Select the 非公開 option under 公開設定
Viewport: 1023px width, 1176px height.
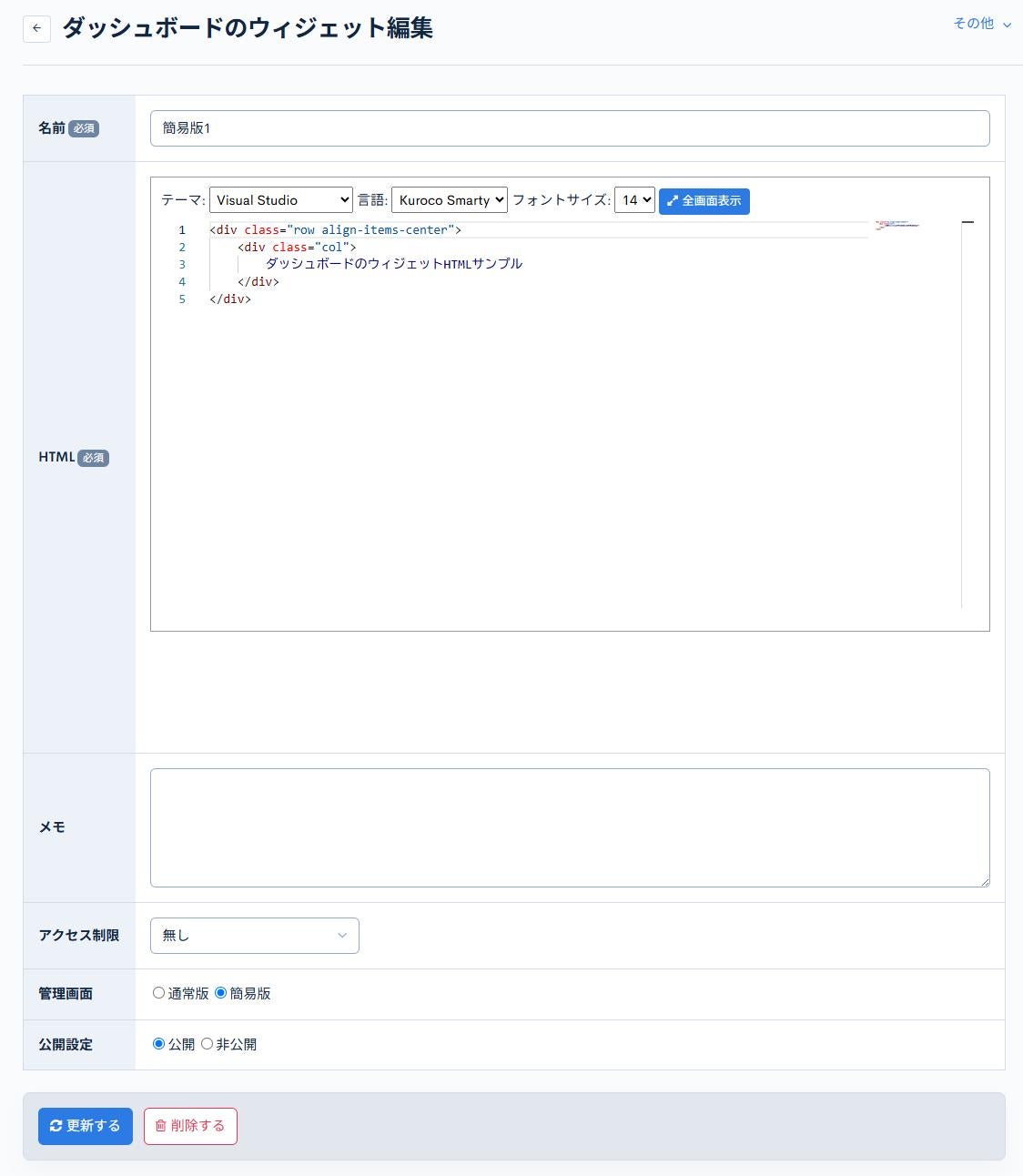coord(207,1044)
